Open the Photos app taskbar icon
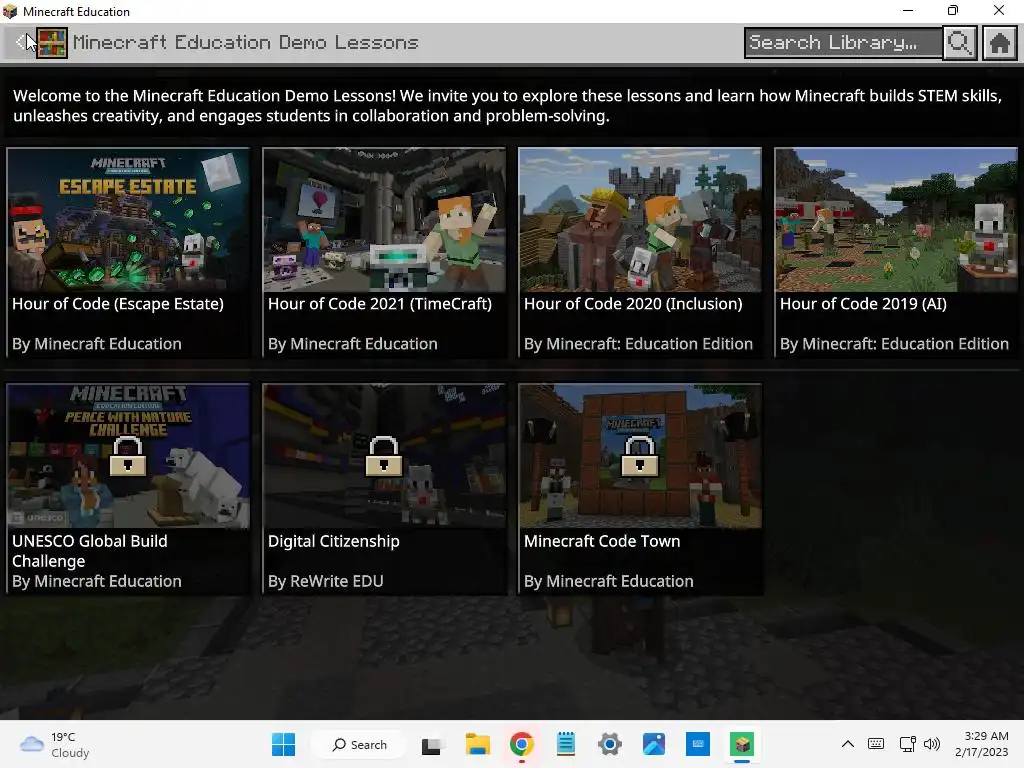The image size is (1024, 768). click(654, 744)
